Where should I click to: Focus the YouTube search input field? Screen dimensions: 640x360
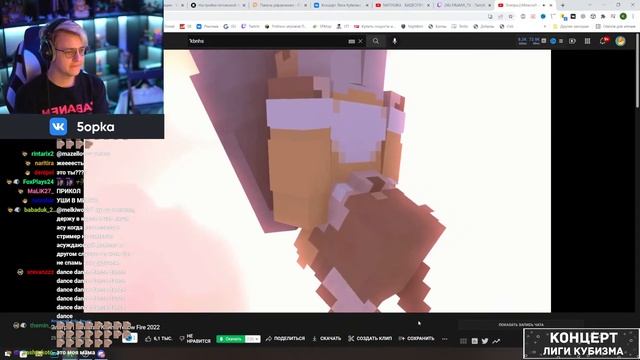click(x=267, y=41)
